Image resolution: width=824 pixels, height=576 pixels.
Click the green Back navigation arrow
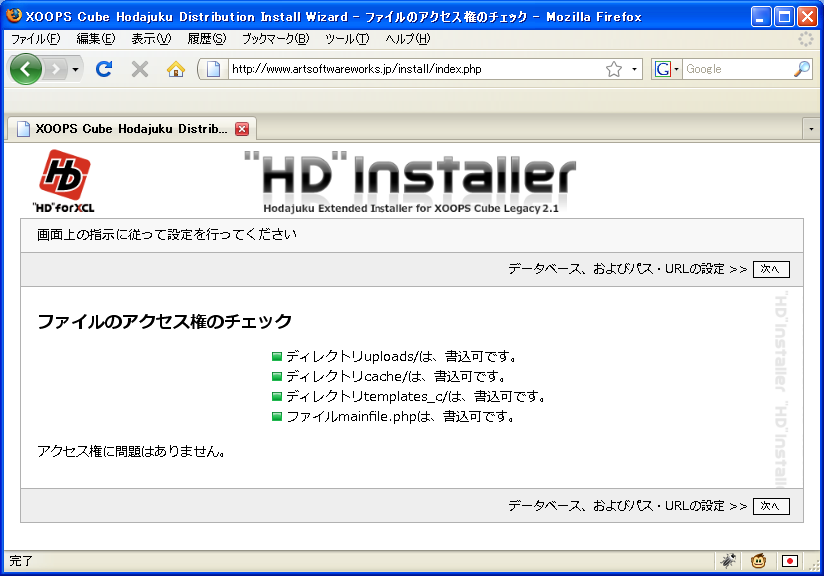tap(25, 69)
